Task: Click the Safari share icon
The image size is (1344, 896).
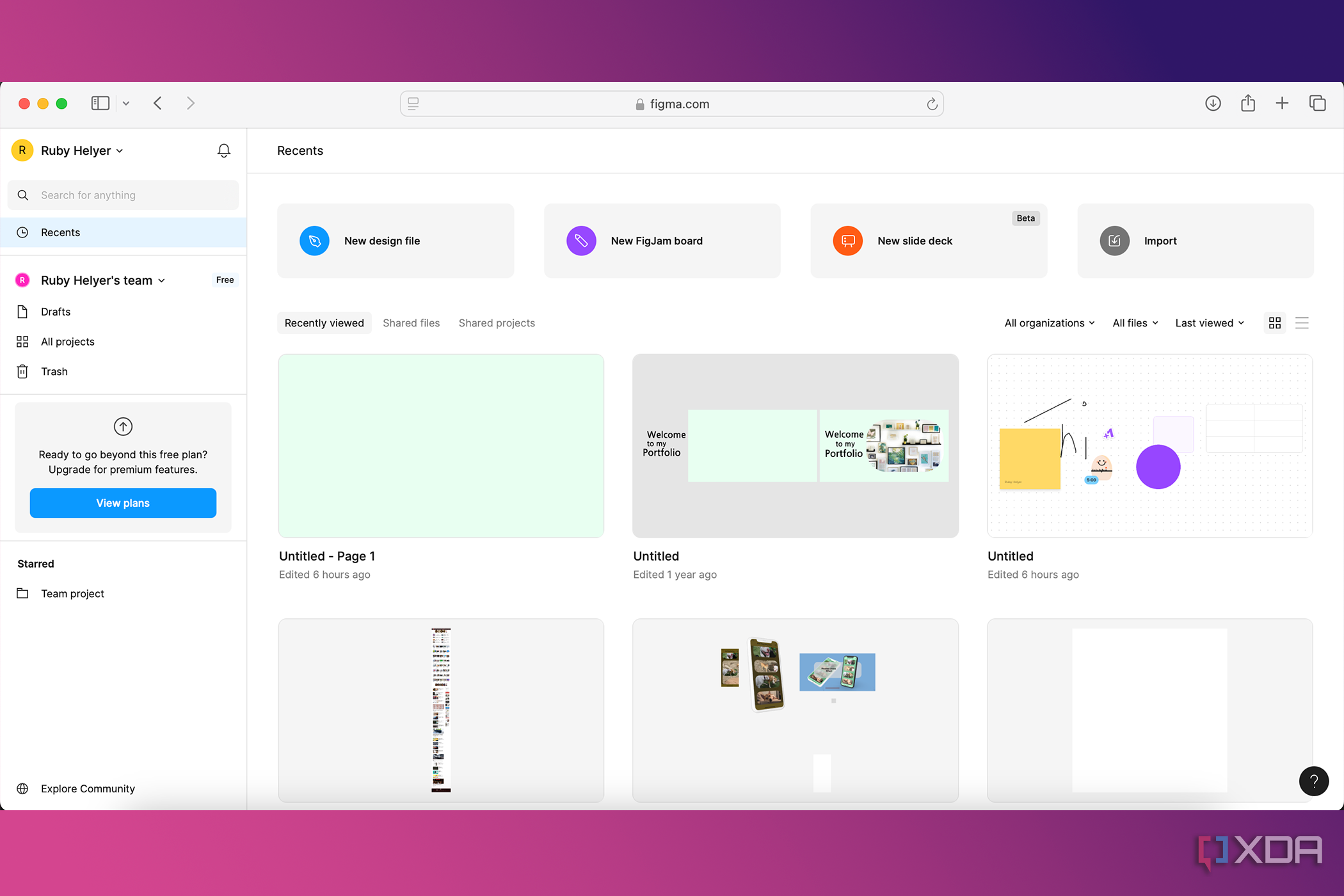Action: click(1247, 103)
